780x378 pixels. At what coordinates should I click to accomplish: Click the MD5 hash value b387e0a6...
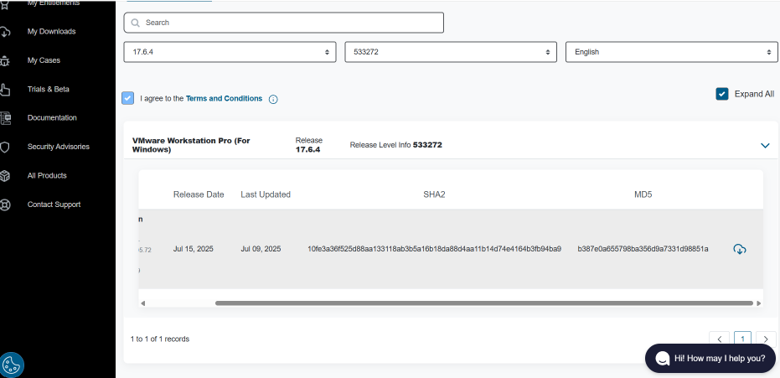click(x=643, y=249)
